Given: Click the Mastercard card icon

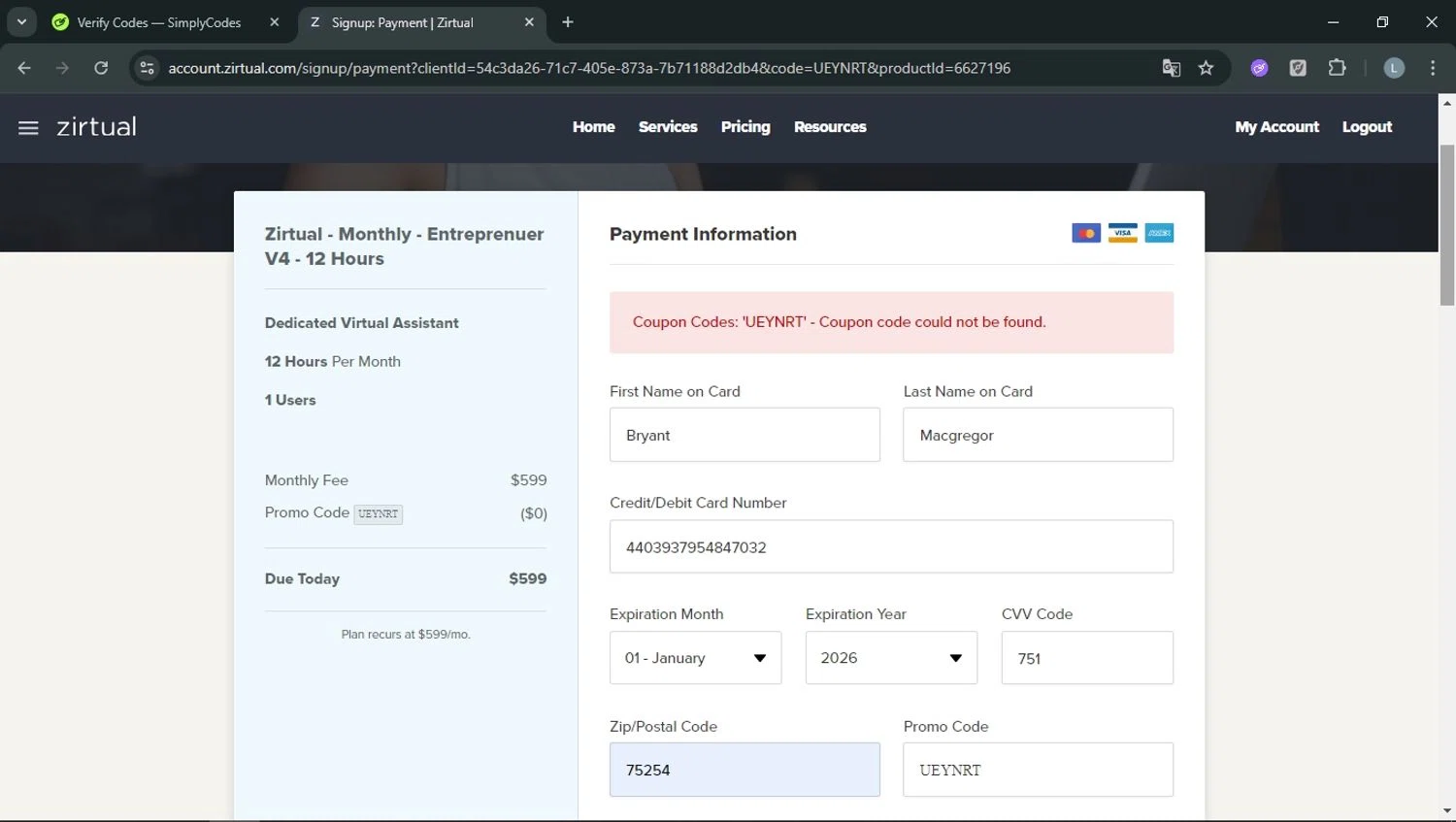Looking at the screenshot, I should pyautogui.click(x=1086, y=233).
